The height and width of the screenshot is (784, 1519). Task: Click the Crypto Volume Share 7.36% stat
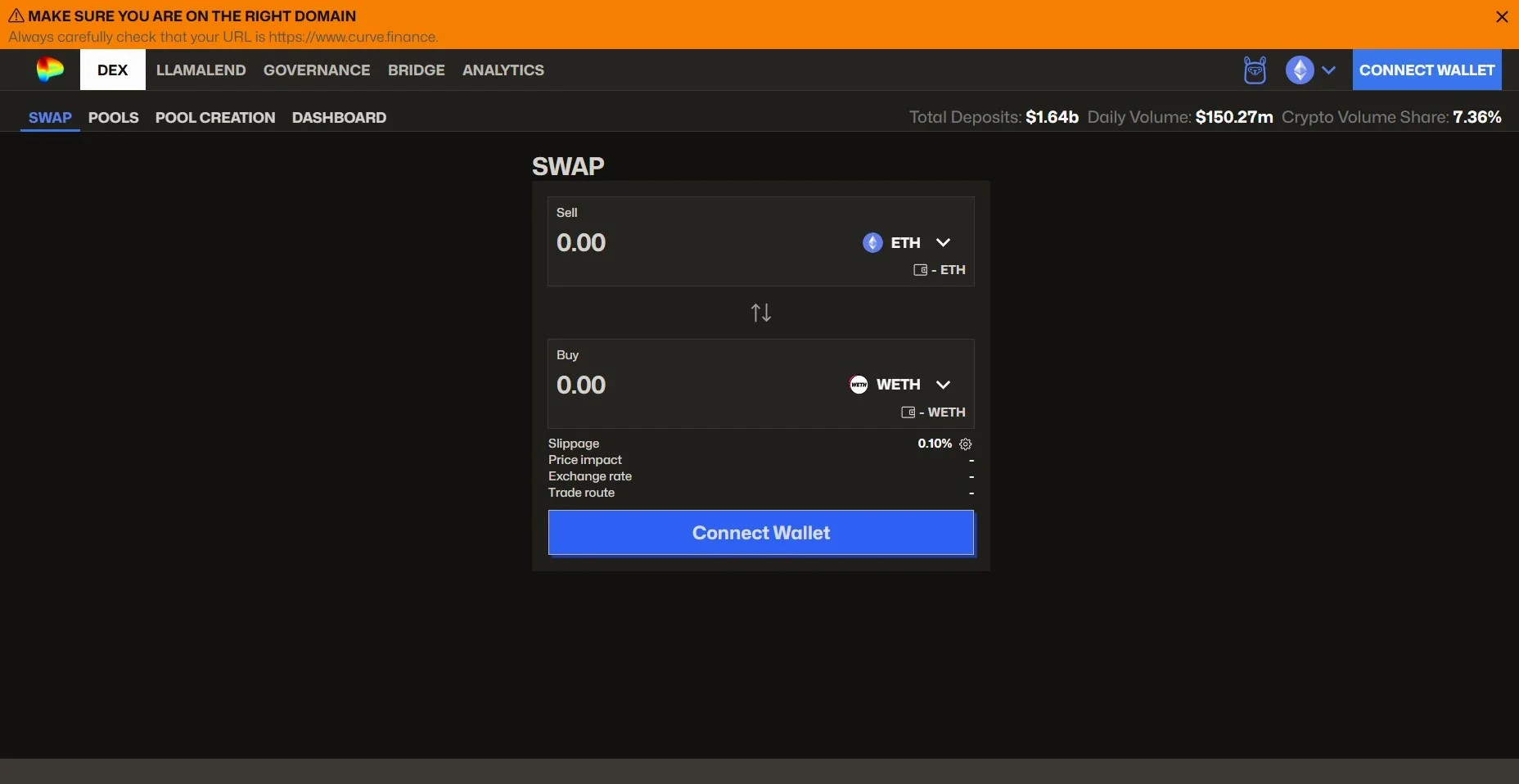point(1391,117)
